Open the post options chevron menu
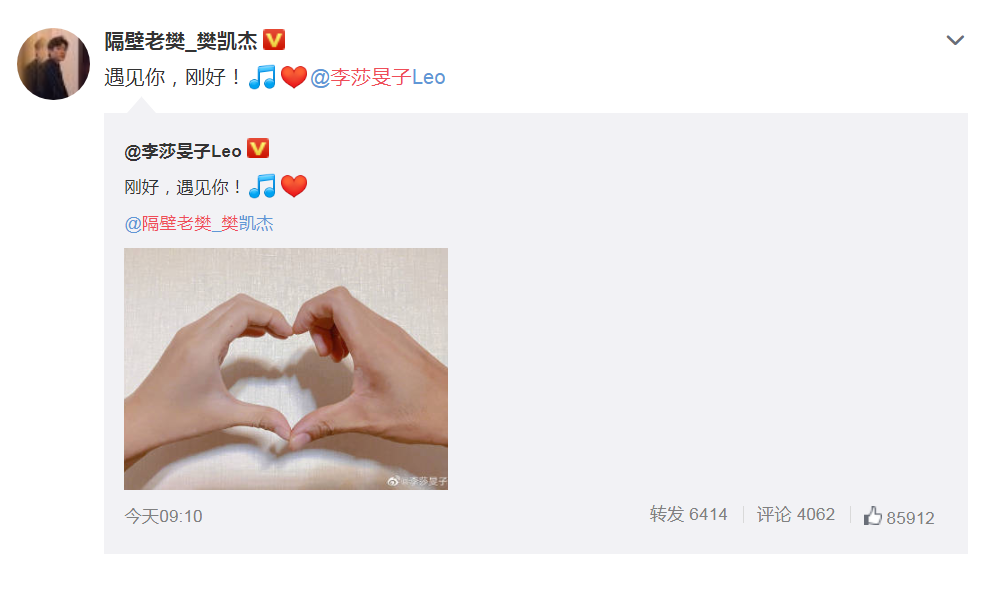Viewport: 985px width, 604px height. [x=955, y=40]
